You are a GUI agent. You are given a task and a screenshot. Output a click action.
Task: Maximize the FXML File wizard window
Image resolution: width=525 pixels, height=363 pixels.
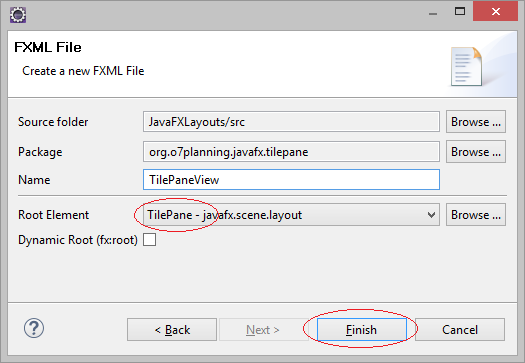460,11
